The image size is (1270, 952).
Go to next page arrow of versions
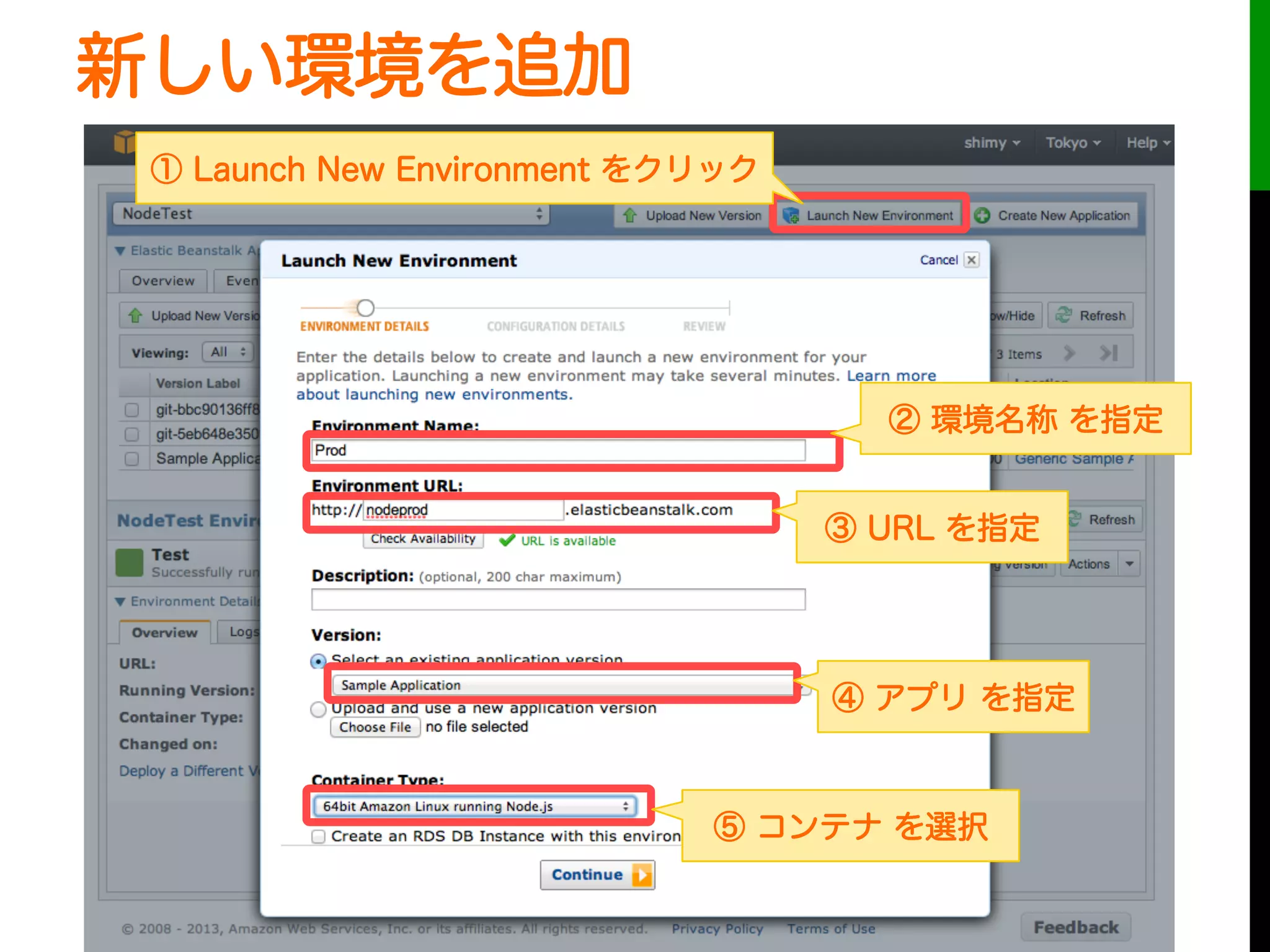coord(1069,353)
